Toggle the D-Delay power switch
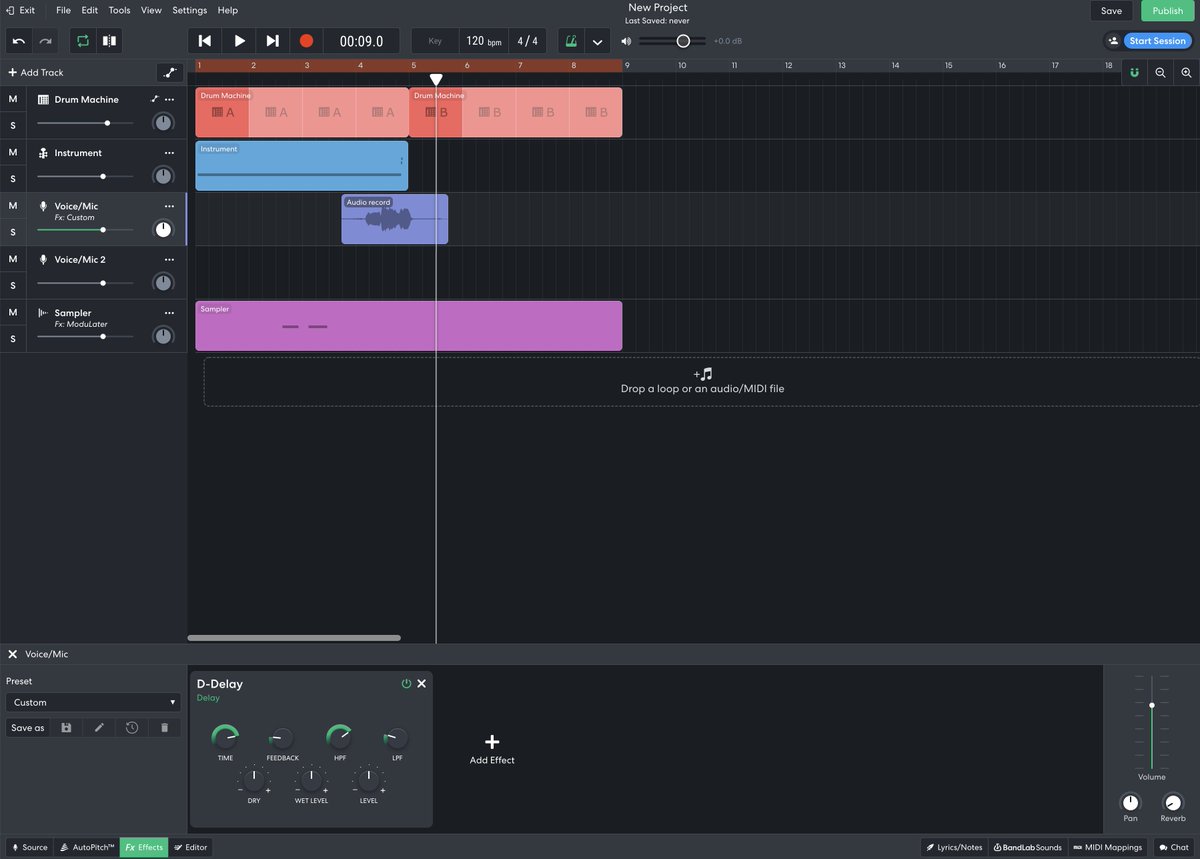This screenshot has height=859, width=1200. click(406, 683)
